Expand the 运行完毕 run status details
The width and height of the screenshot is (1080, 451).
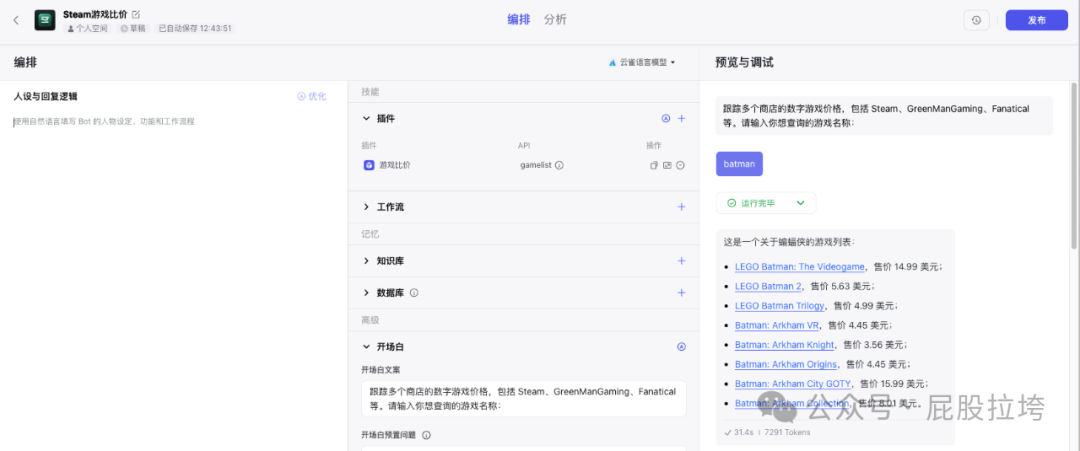click(x=800, y=203)
